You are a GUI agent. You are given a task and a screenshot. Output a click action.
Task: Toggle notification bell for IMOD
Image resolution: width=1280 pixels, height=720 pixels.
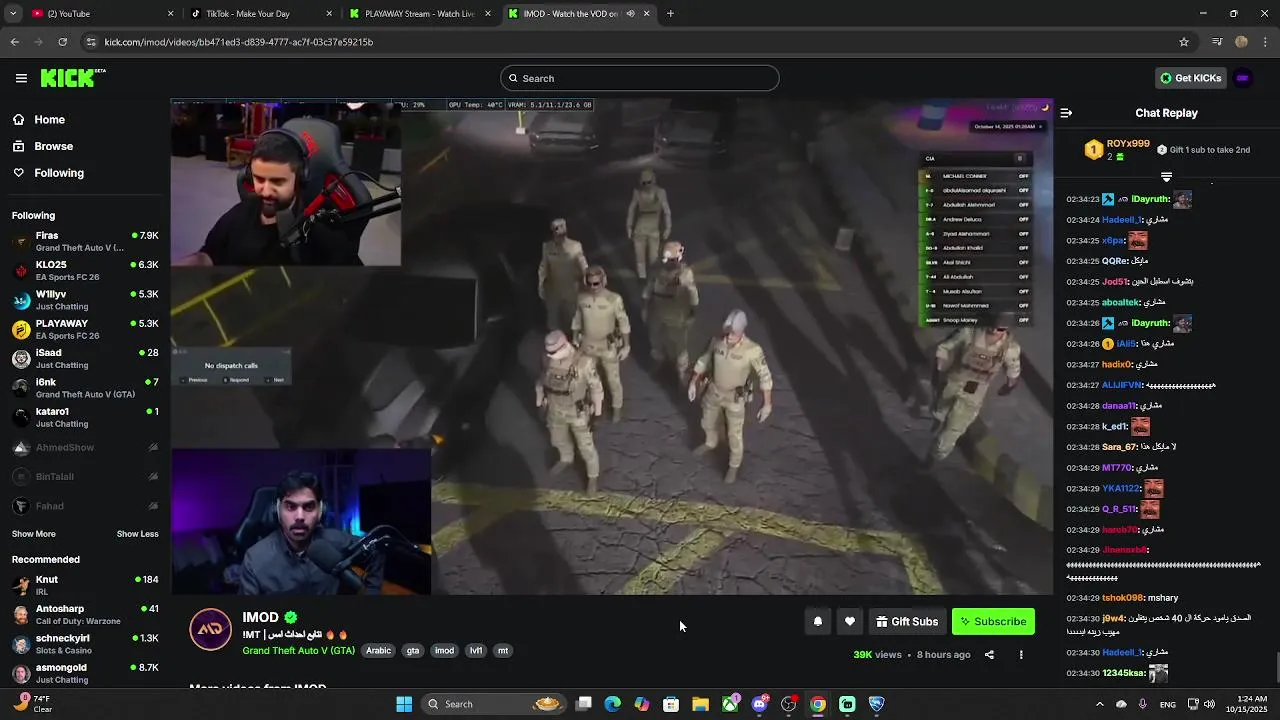pyautogui.click(x=817, y=622)
